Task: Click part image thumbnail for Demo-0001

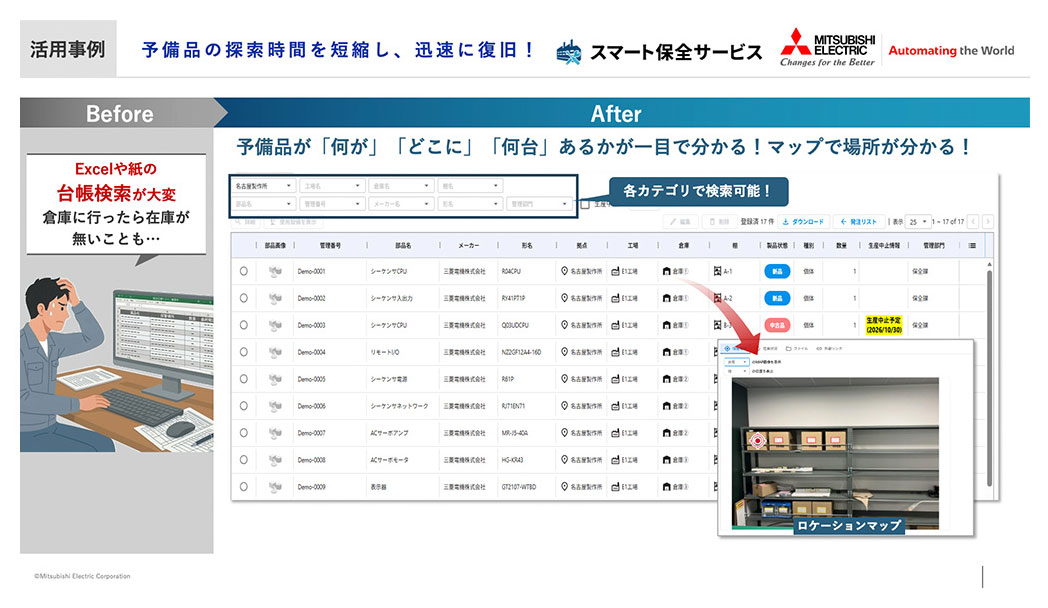Action: (x=275, y=271)
